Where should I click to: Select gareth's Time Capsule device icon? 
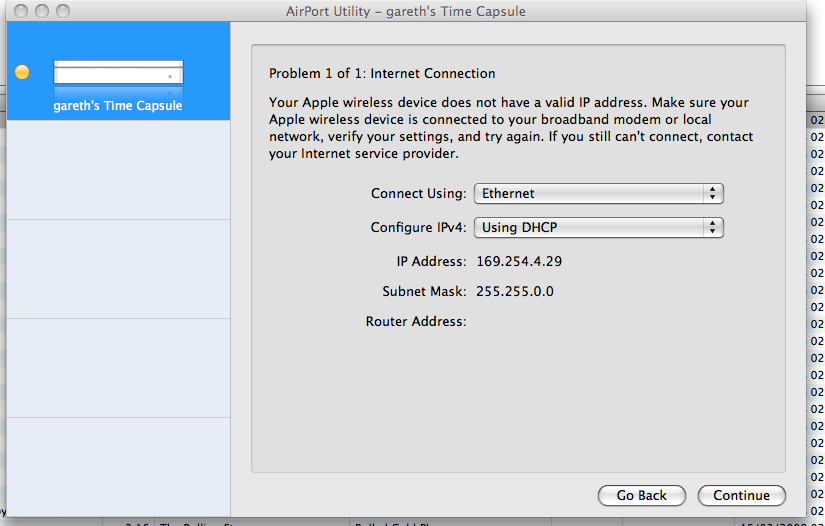(x=118, y=73)
